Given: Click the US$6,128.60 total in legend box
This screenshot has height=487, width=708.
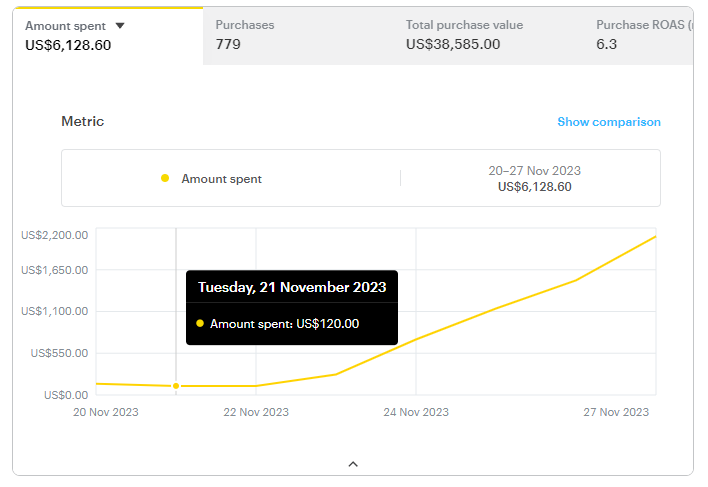Looking at the screenshot, I should pyautogui.click(x=534, y=187).
